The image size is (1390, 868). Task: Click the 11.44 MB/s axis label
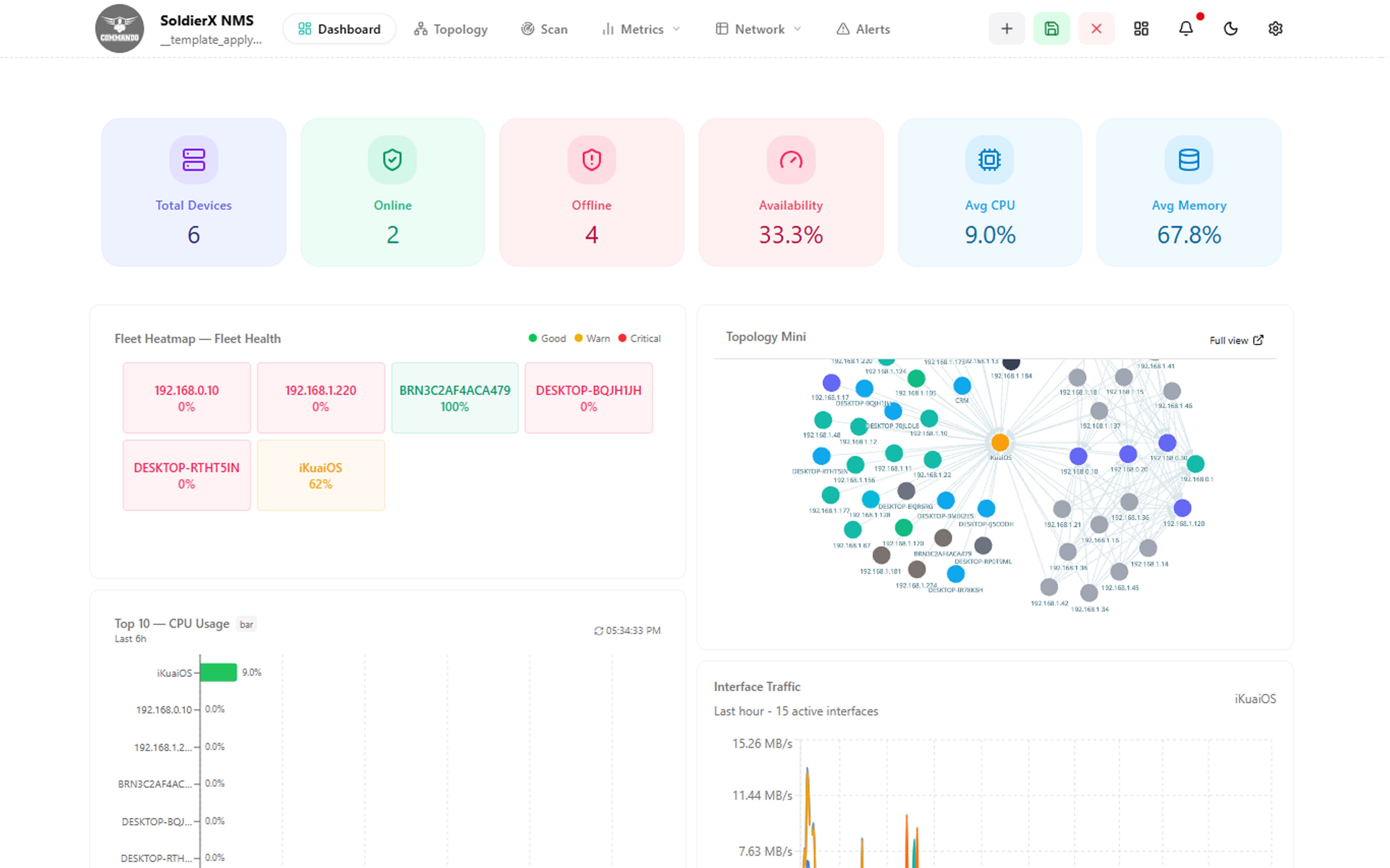pyautogui.click(x=762, y=795)
